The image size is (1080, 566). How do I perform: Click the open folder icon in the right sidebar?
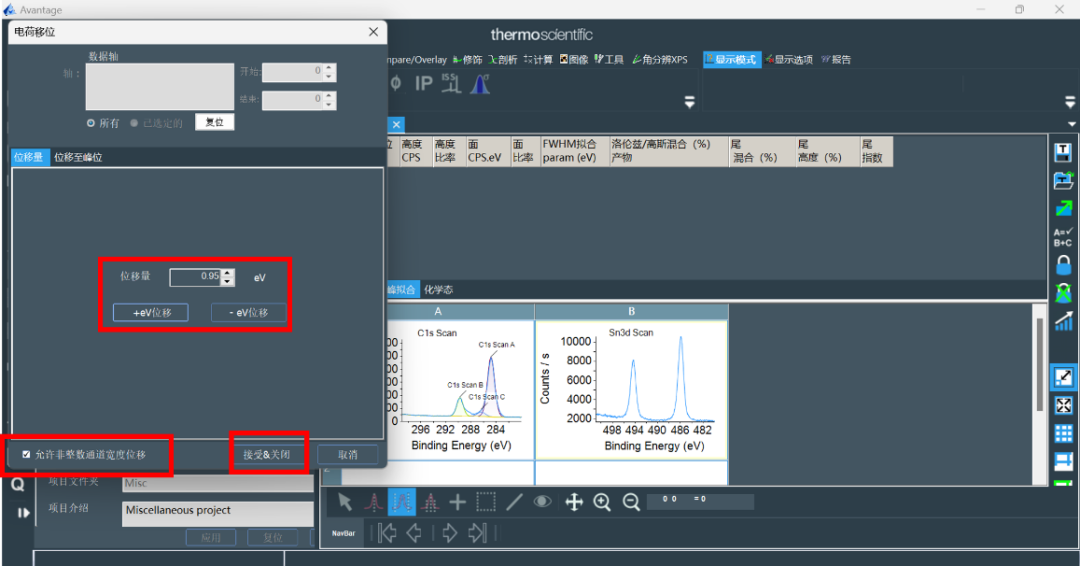(1063, 180)
